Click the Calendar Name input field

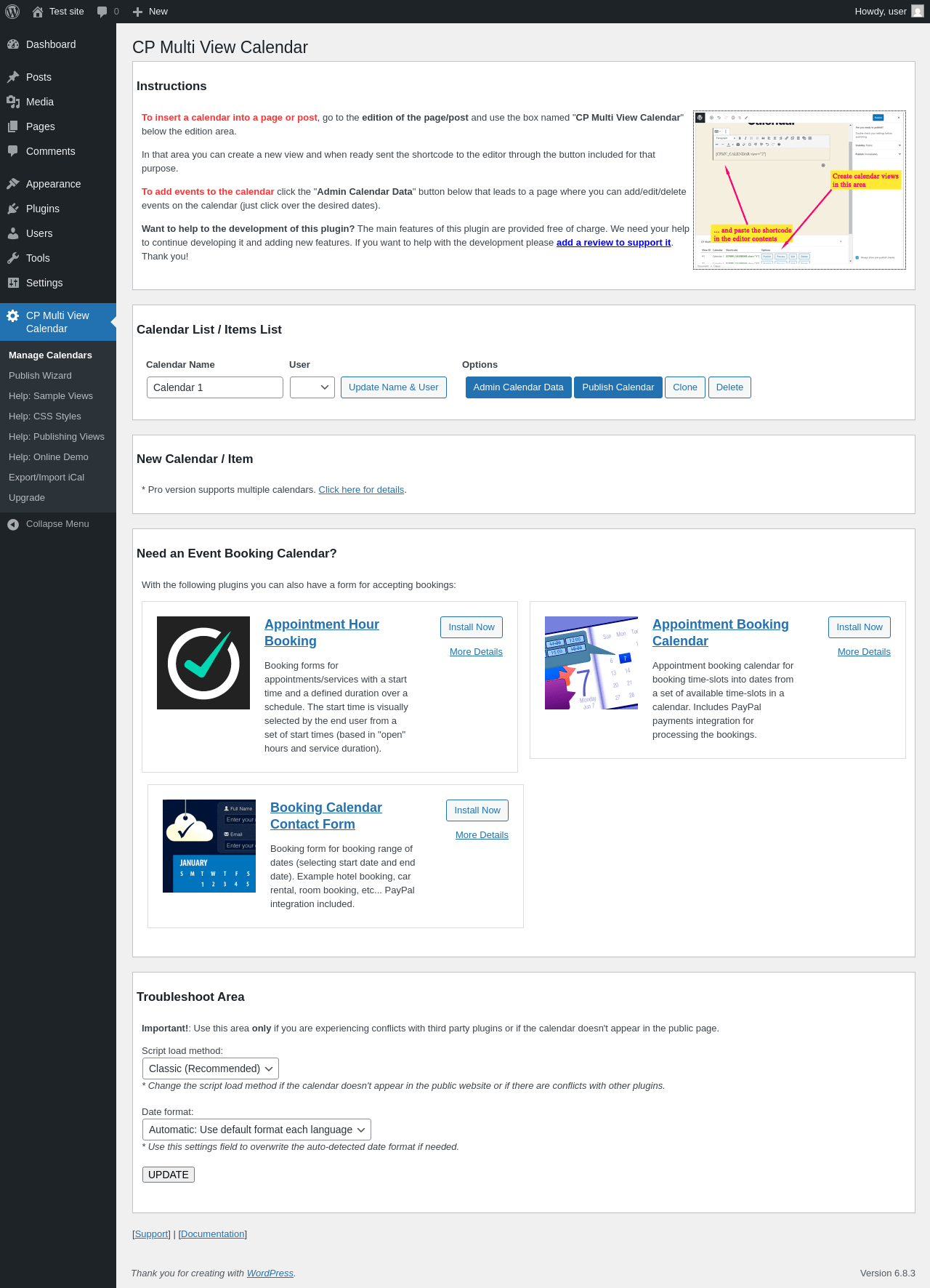point(215,387)
